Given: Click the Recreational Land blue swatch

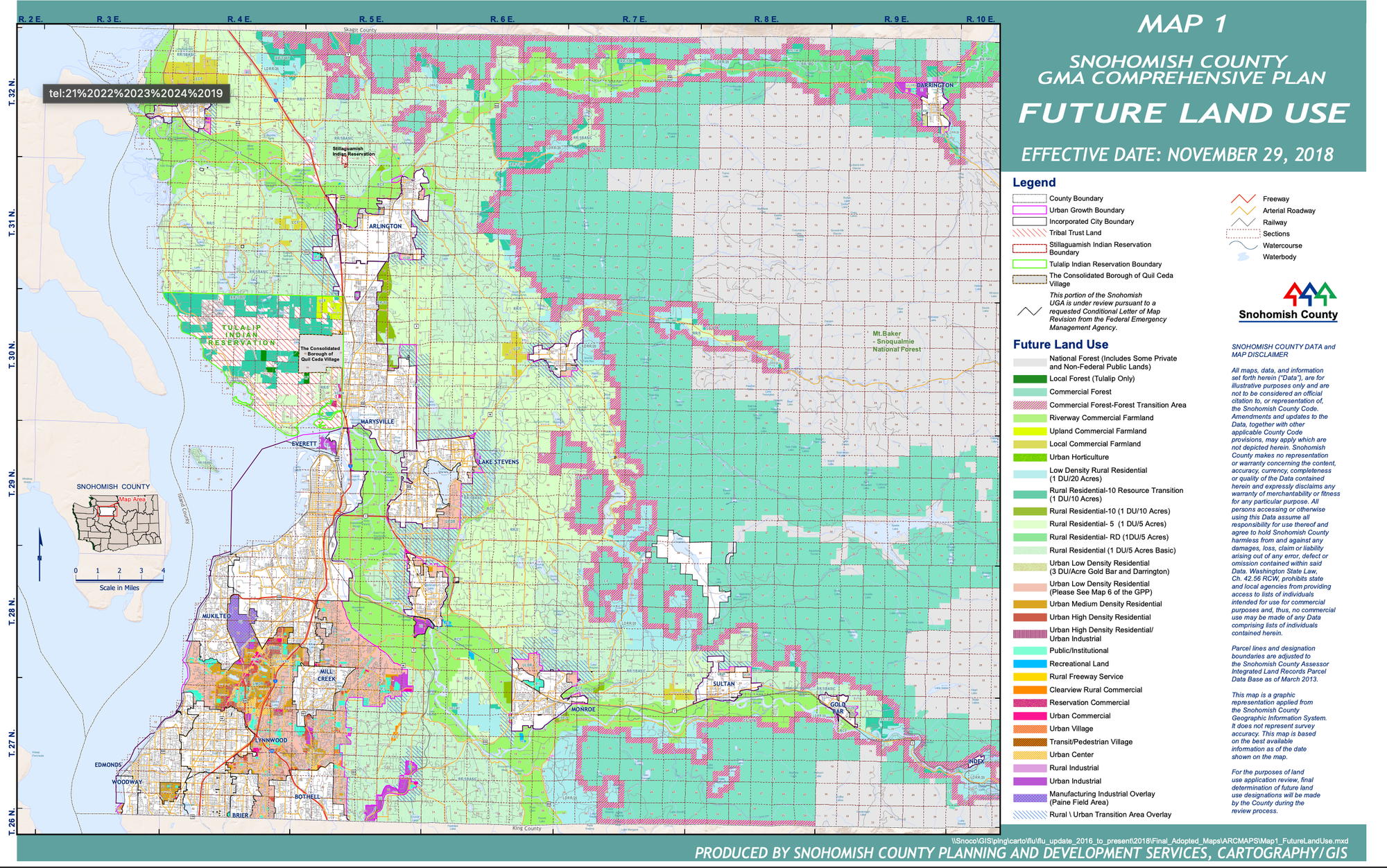Looking at the screenshot, I should click(x=1029, y=663).
